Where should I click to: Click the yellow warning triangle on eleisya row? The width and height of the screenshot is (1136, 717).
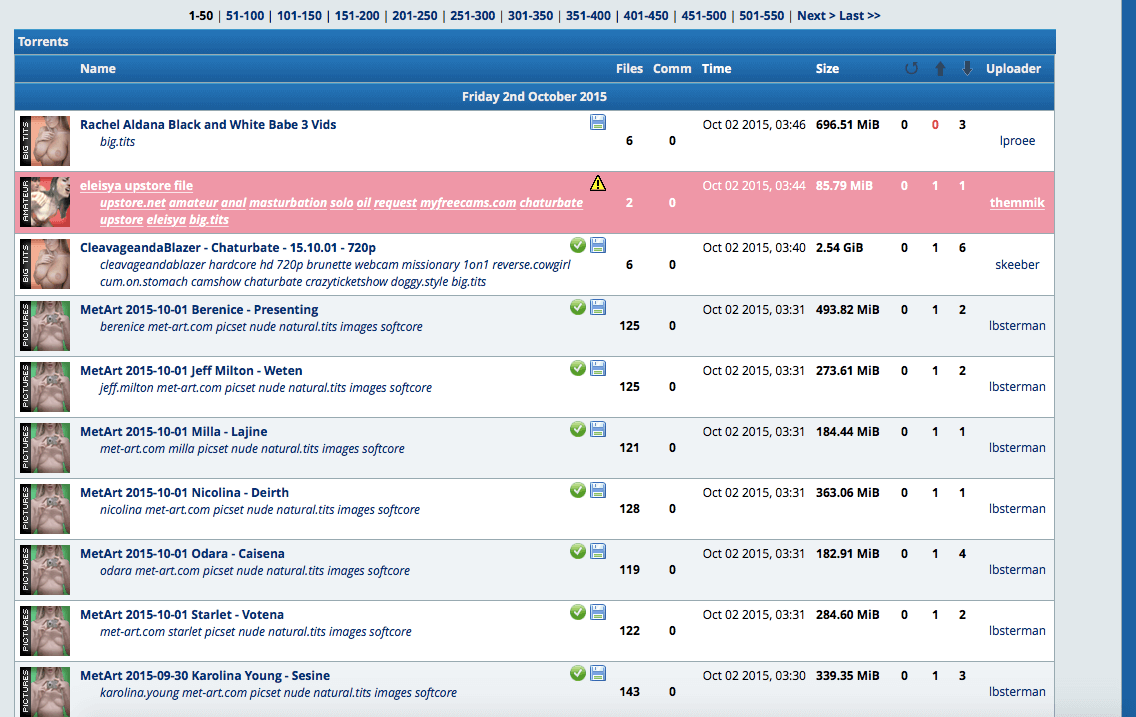598,183
